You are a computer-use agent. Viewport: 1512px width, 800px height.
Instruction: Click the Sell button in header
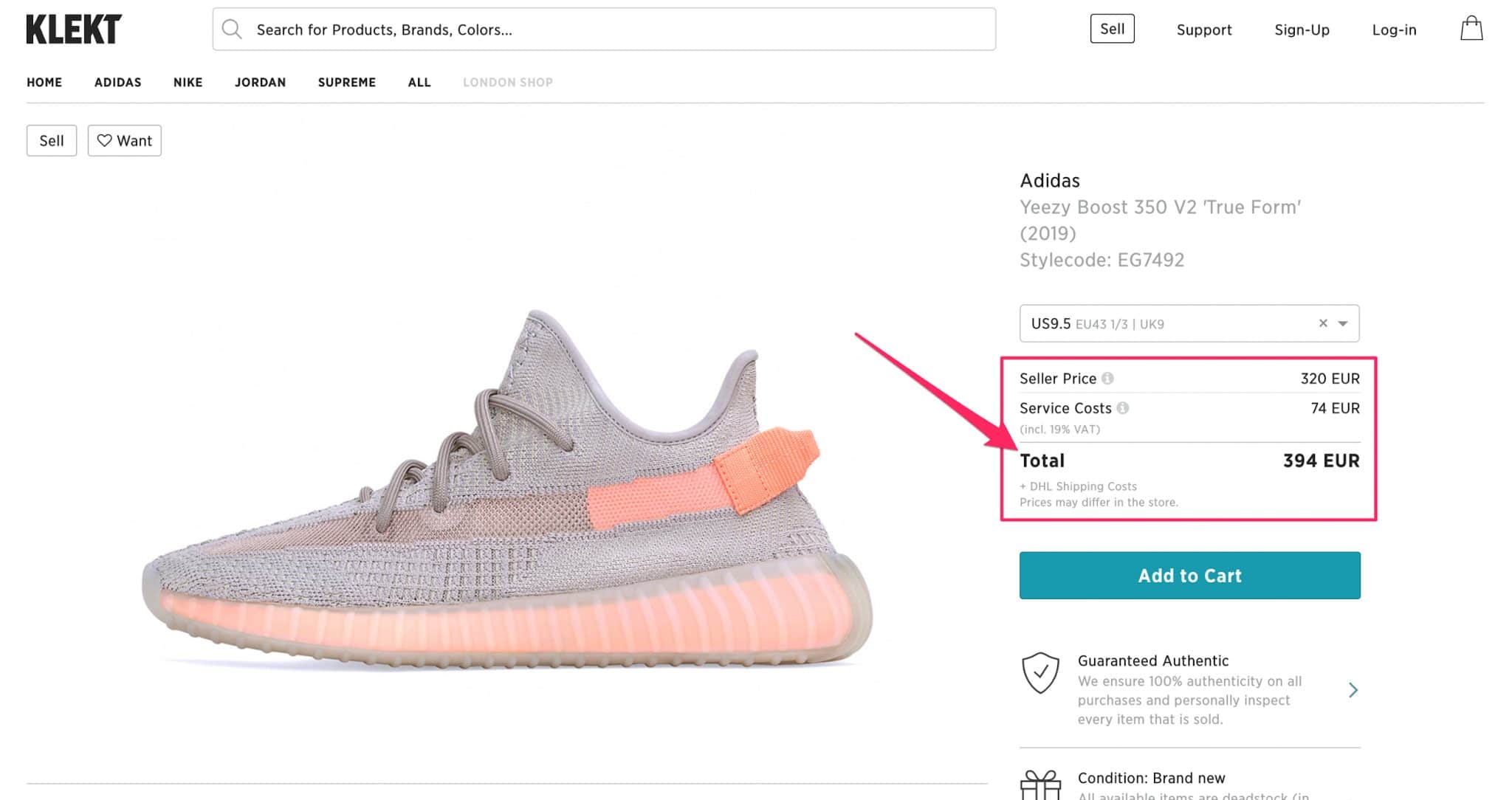(1112, 29)
